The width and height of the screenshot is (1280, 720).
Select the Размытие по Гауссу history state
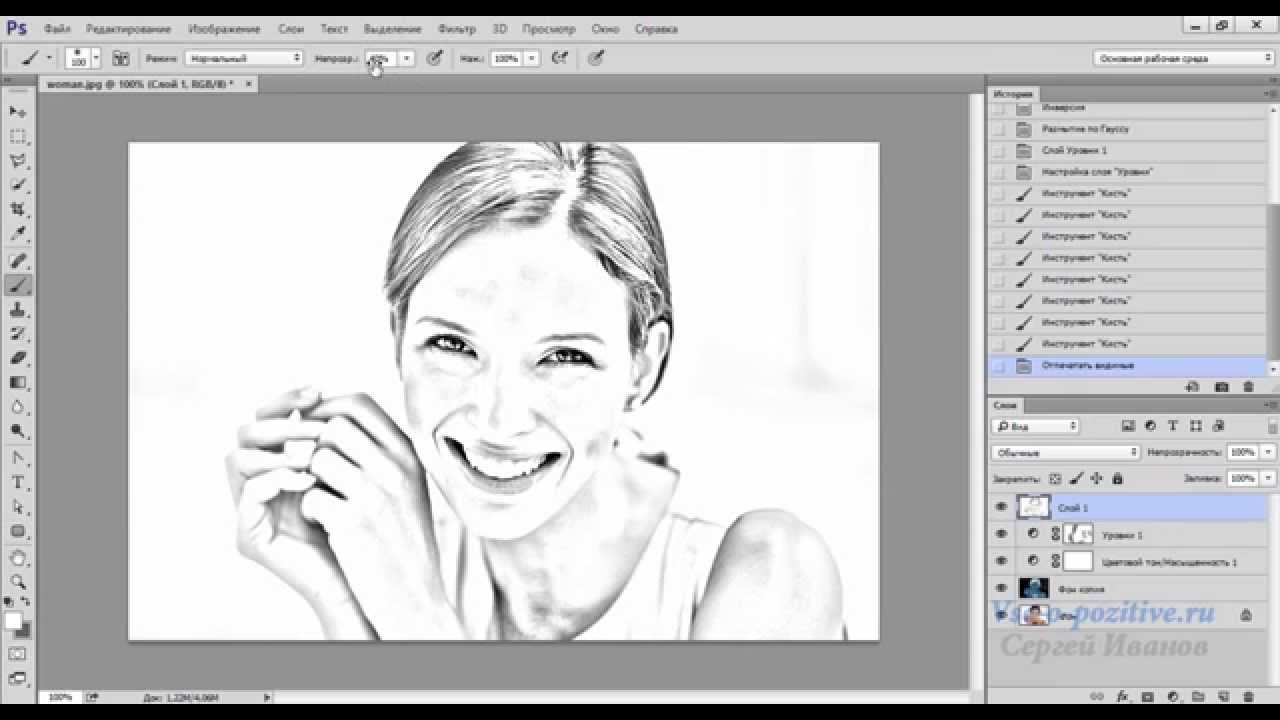(x=1127, y=129)
